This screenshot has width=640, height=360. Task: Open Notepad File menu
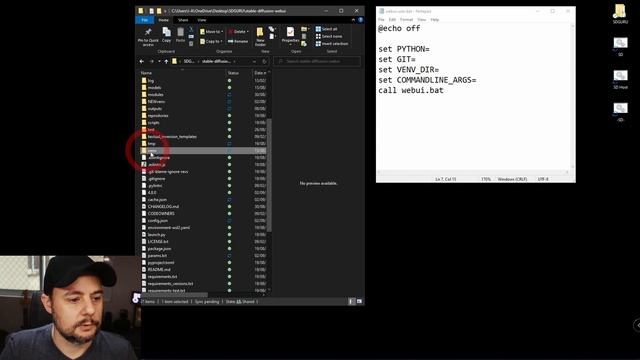(x=381, y=19)
